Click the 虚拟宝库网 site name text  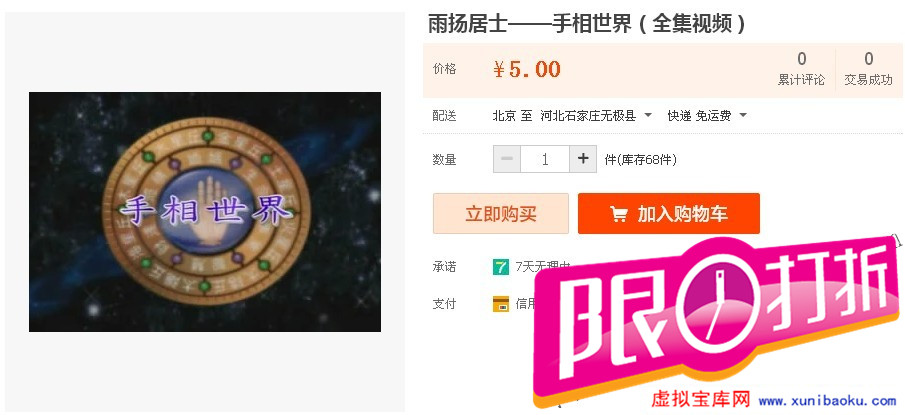coord(701,399)
